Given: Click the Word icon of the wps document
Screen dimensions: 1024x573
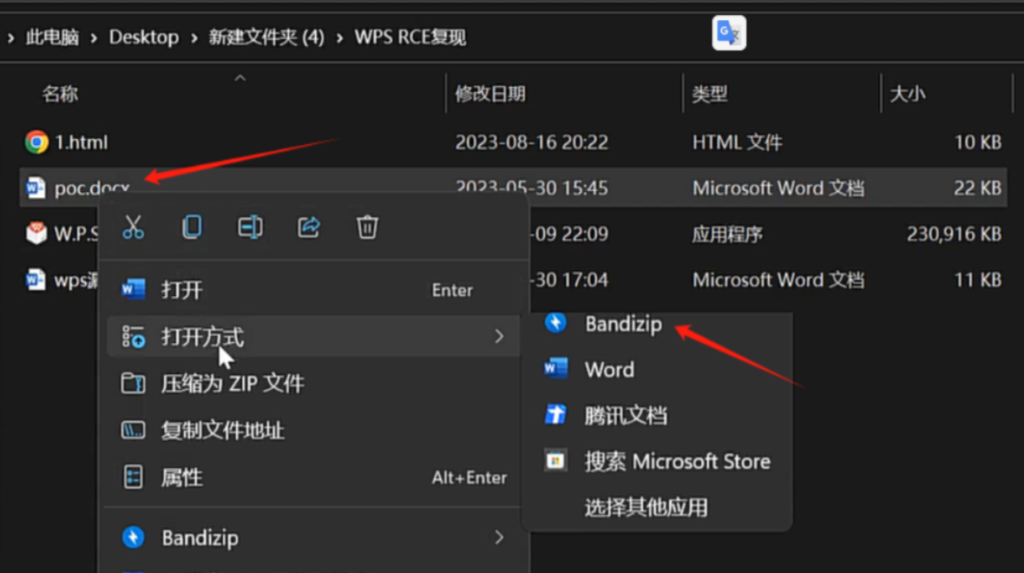Looking at the screenshot, I should coord(35,280).
